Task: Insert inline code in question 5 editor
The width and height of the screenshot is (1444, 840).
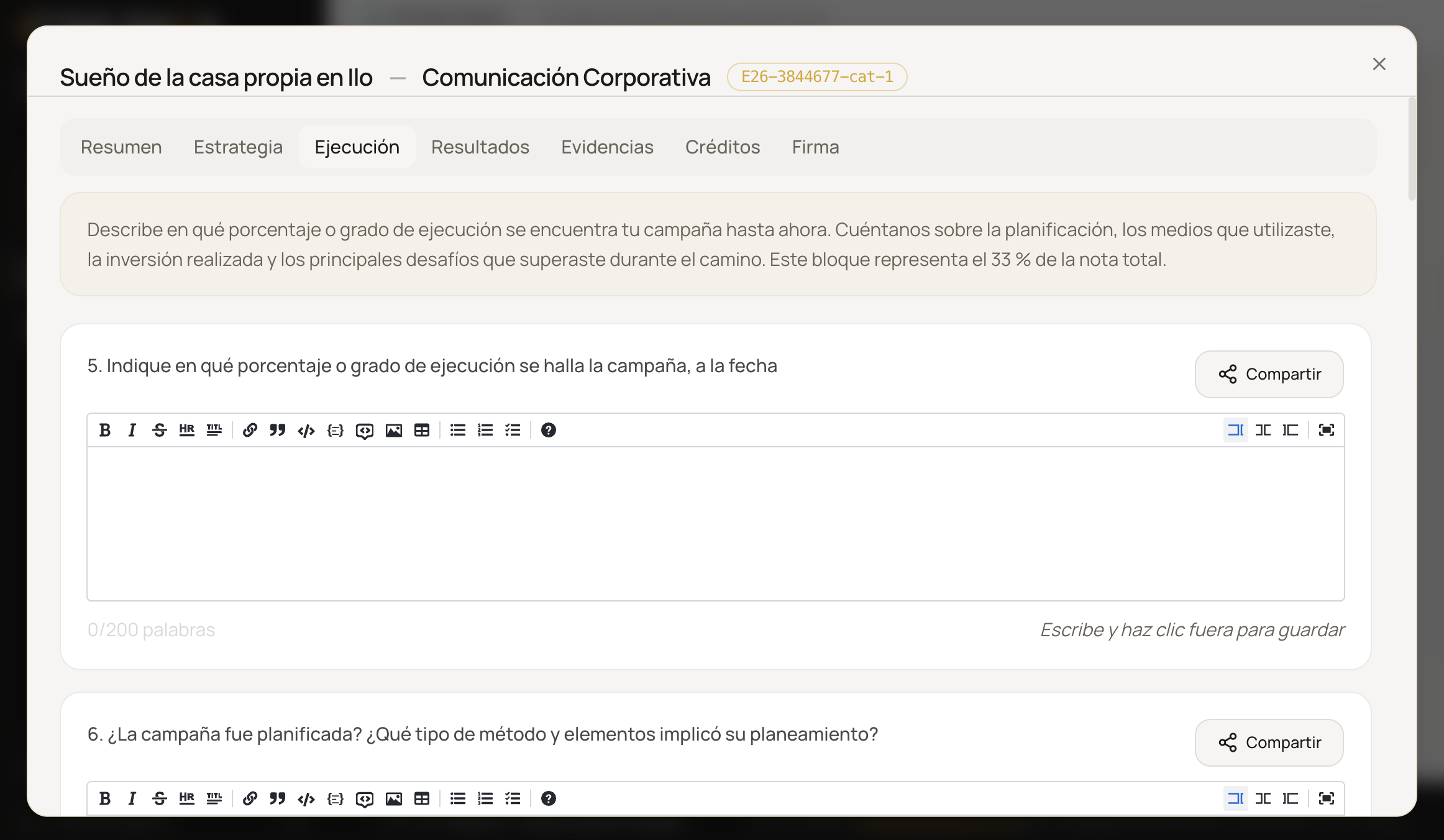Action: point(306,430)
